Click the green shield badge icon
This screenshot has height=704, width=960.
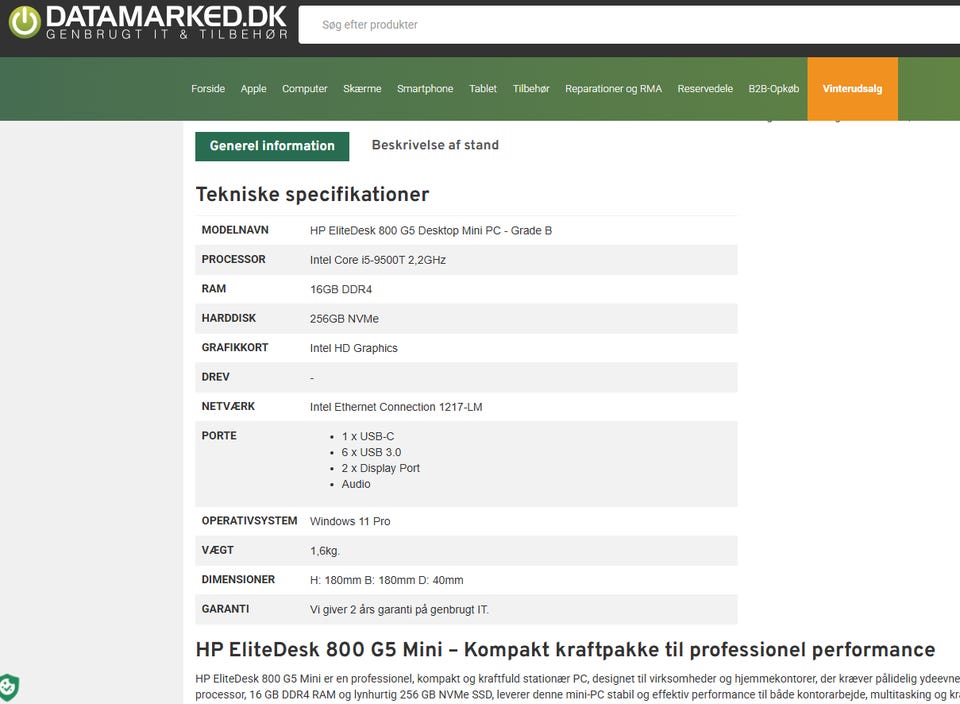click(x=9, y=687)
